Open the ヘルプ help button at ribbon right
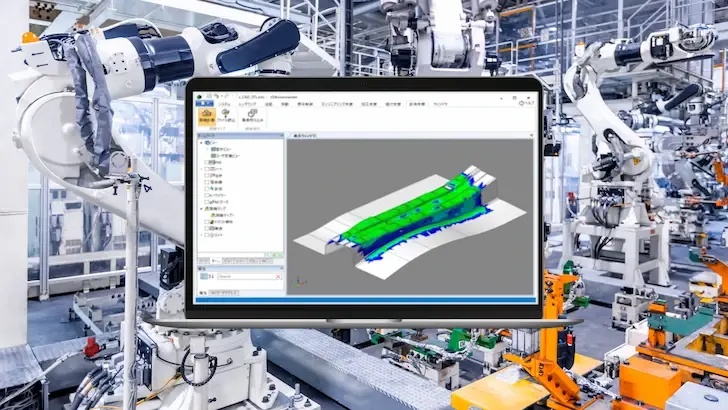Viewport: 728px width, 410px height. pos(526,103)
